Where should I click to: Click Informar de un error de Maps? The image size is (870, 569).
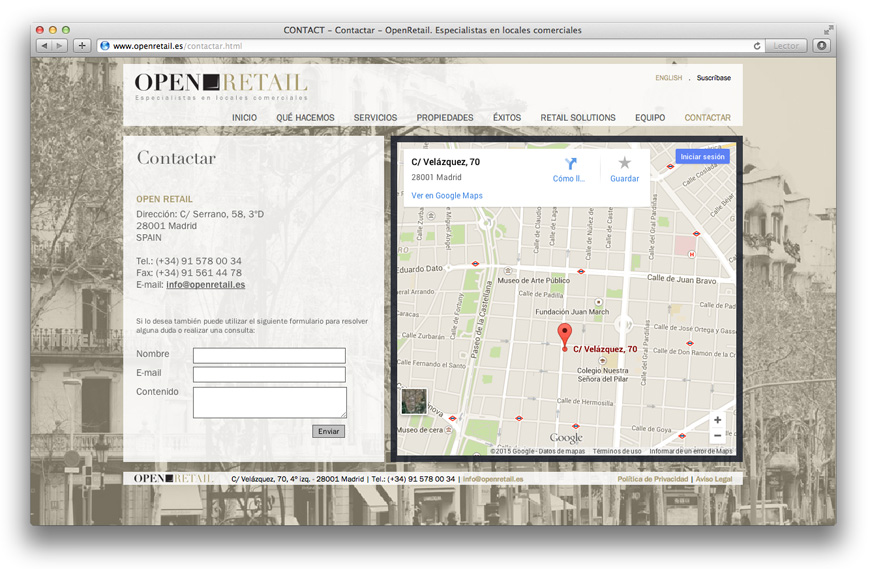click(691, 451)
